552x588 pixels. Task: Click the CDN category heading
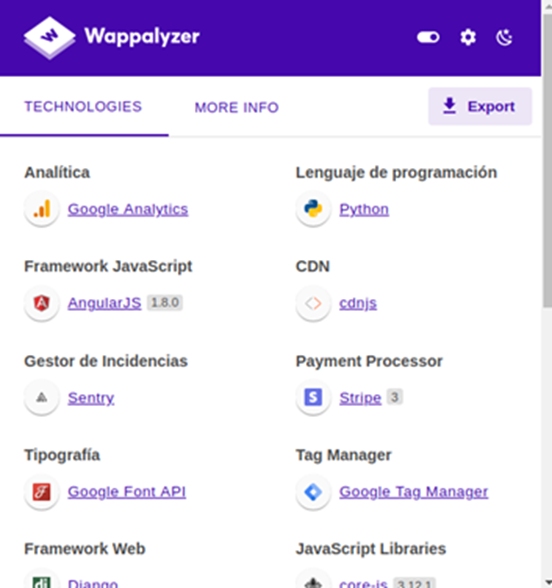click(x=313, y=266)
